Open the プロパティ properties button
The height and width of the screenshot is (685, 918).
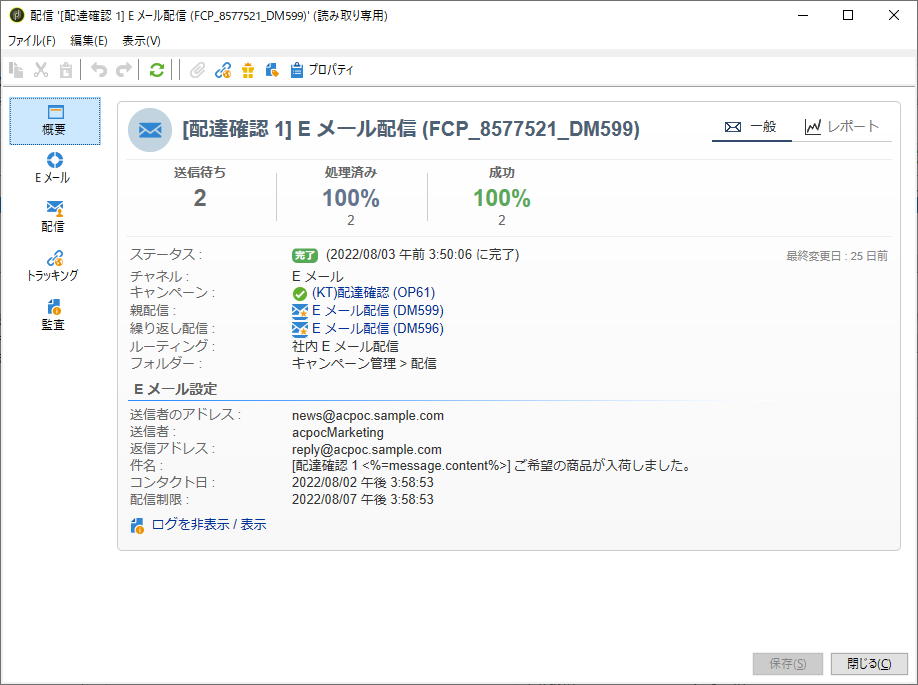point(322,70)
